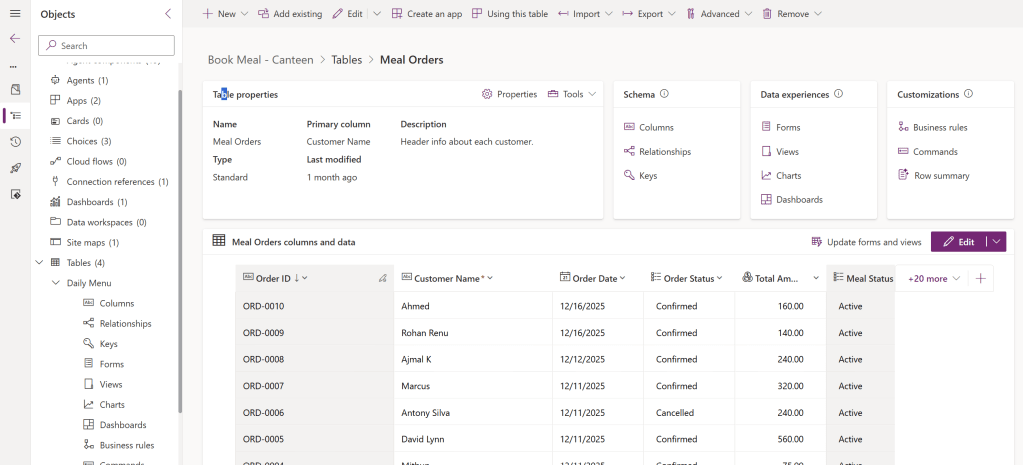The width and height of the screenshot is (1023, 465).
Task: Open the Business rules link under Customizations
Action: pyautogui.click(x=939, y=127)
